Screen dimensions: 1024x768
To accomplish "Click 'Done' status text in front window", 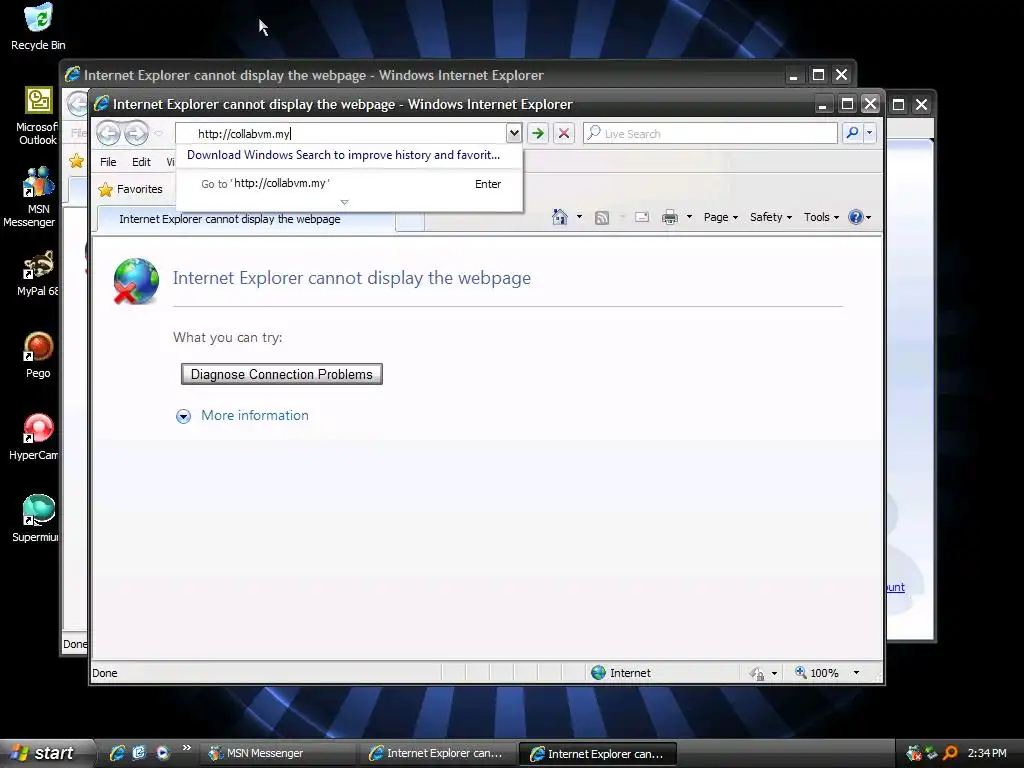I will point(104,673).
